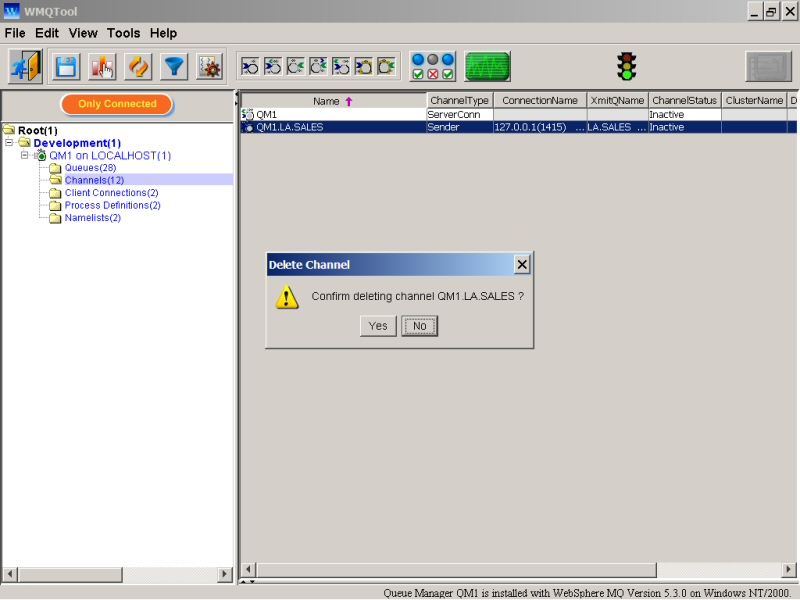This screenshot has width=800, height=600.
Task: Collapse the Development tree node
Action: coord(9,143)
